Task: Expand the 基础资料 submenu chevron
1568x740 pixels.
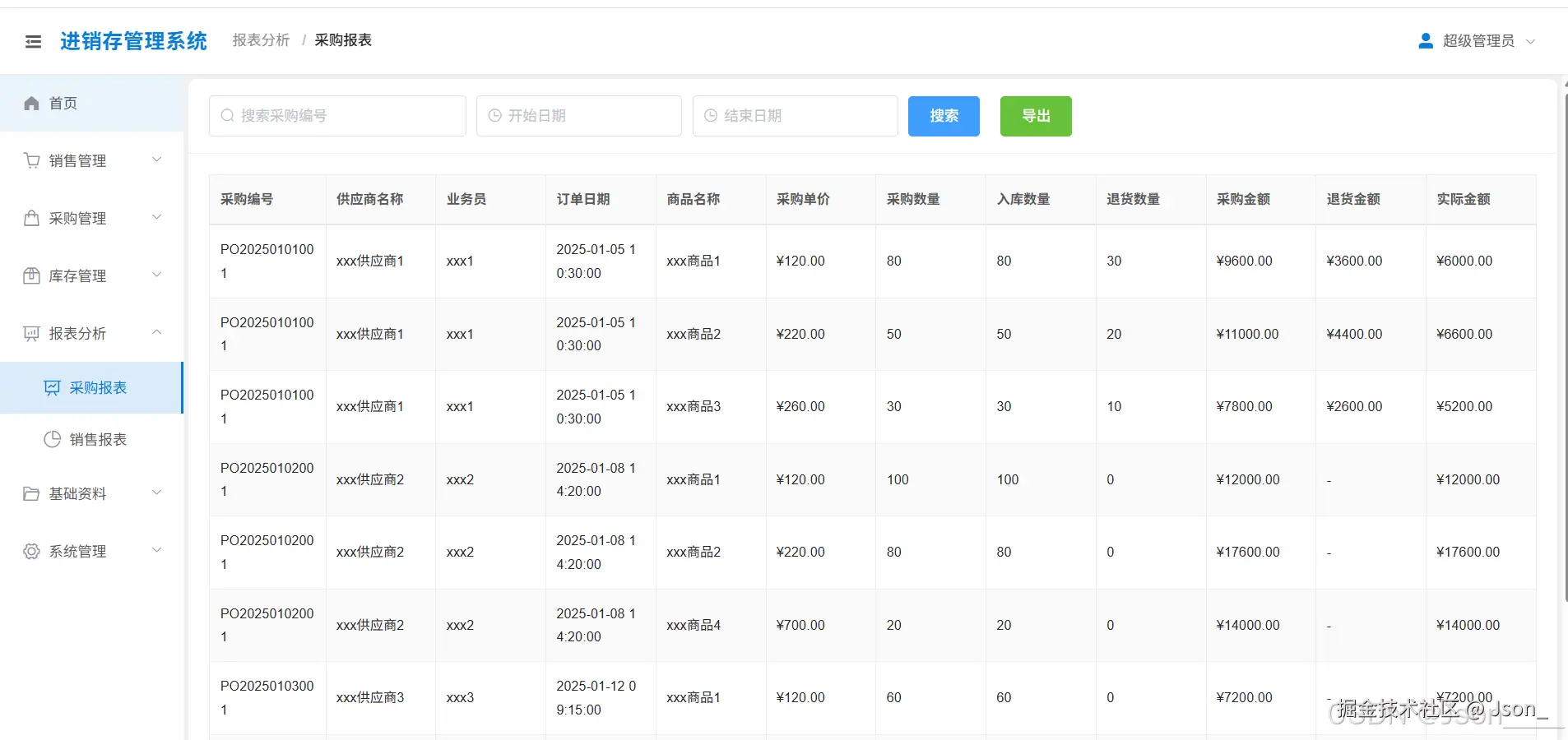Action: click(156, 493)
